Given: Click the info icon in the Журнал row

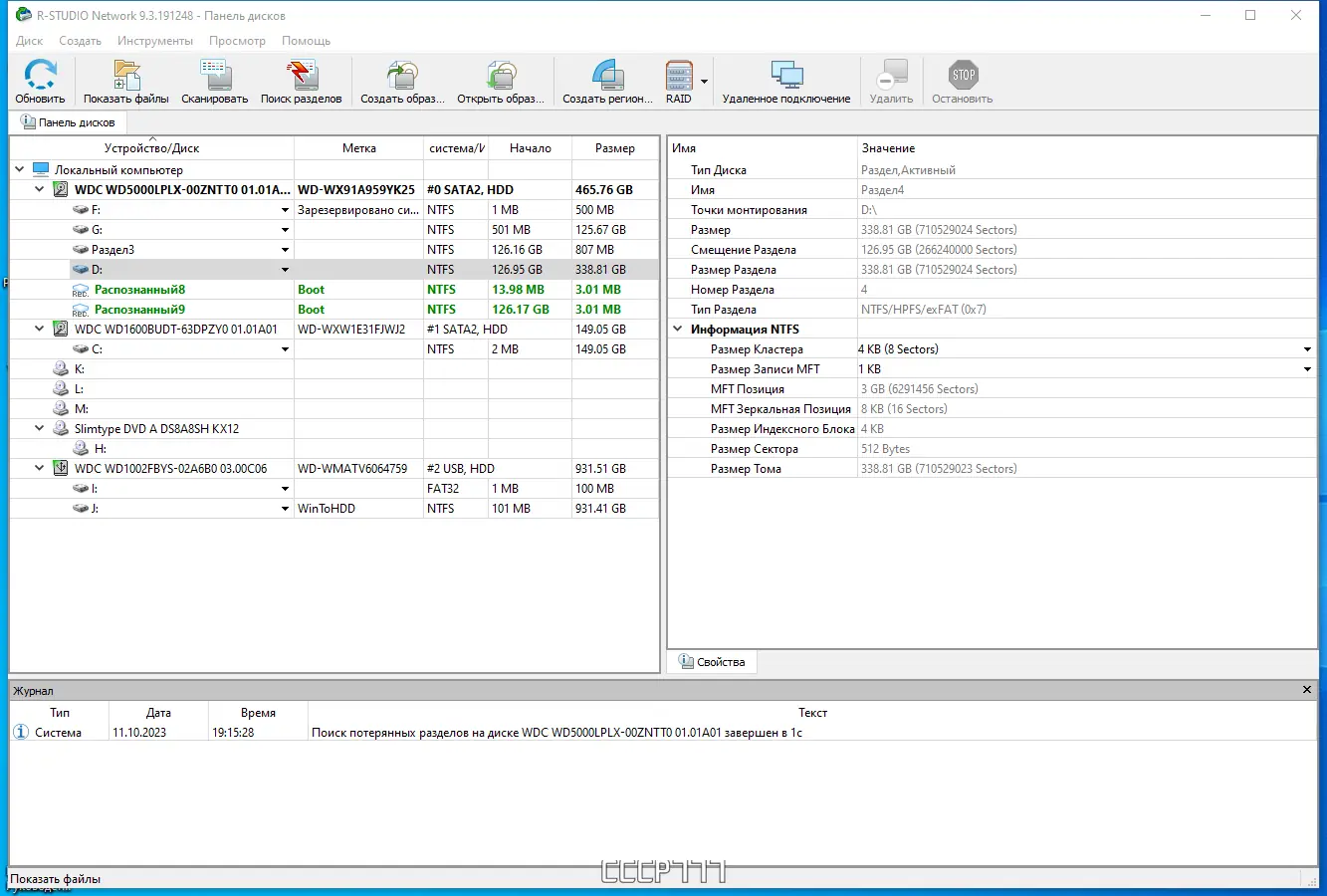Looking at the screenshot, I should (x=21, y=732).
